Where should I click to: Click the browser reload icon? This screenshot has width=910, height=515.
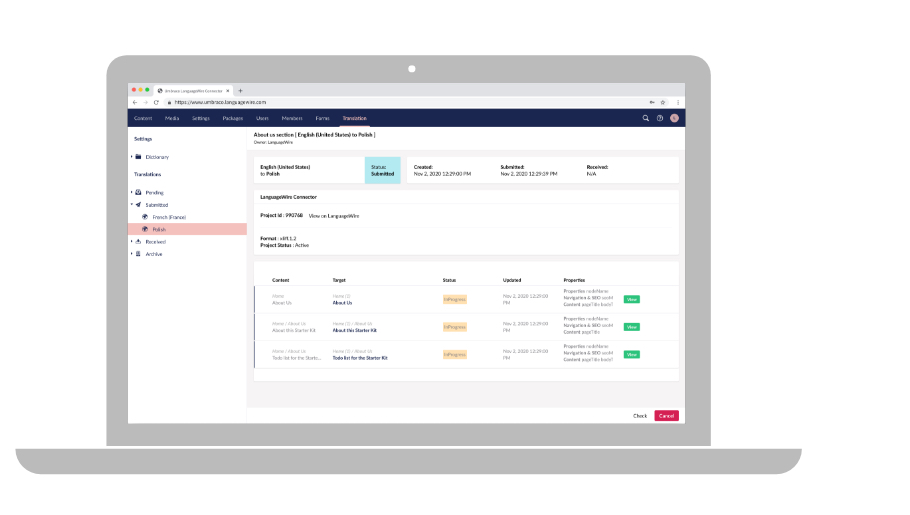point(156,102)
